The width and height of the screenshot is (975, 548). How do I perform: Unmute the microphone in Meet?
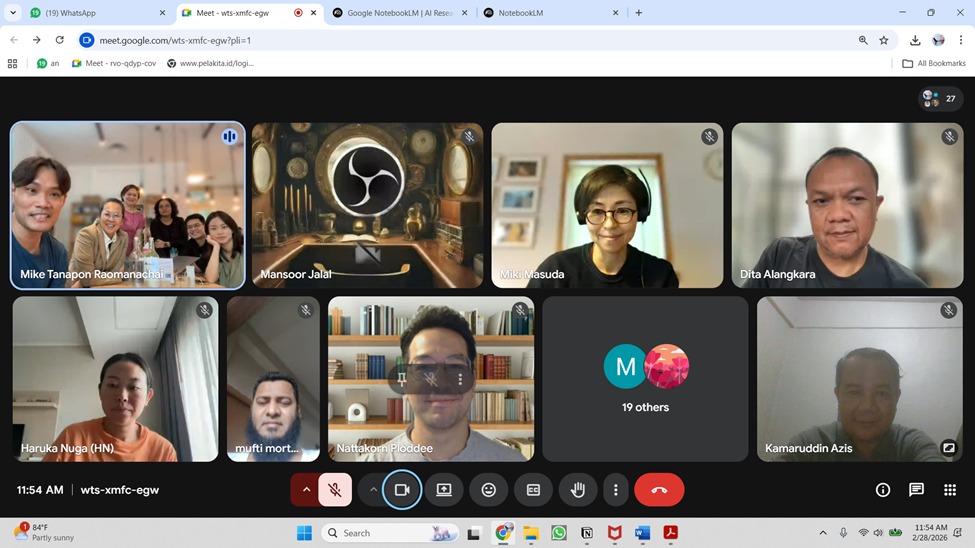coord(335,490)
